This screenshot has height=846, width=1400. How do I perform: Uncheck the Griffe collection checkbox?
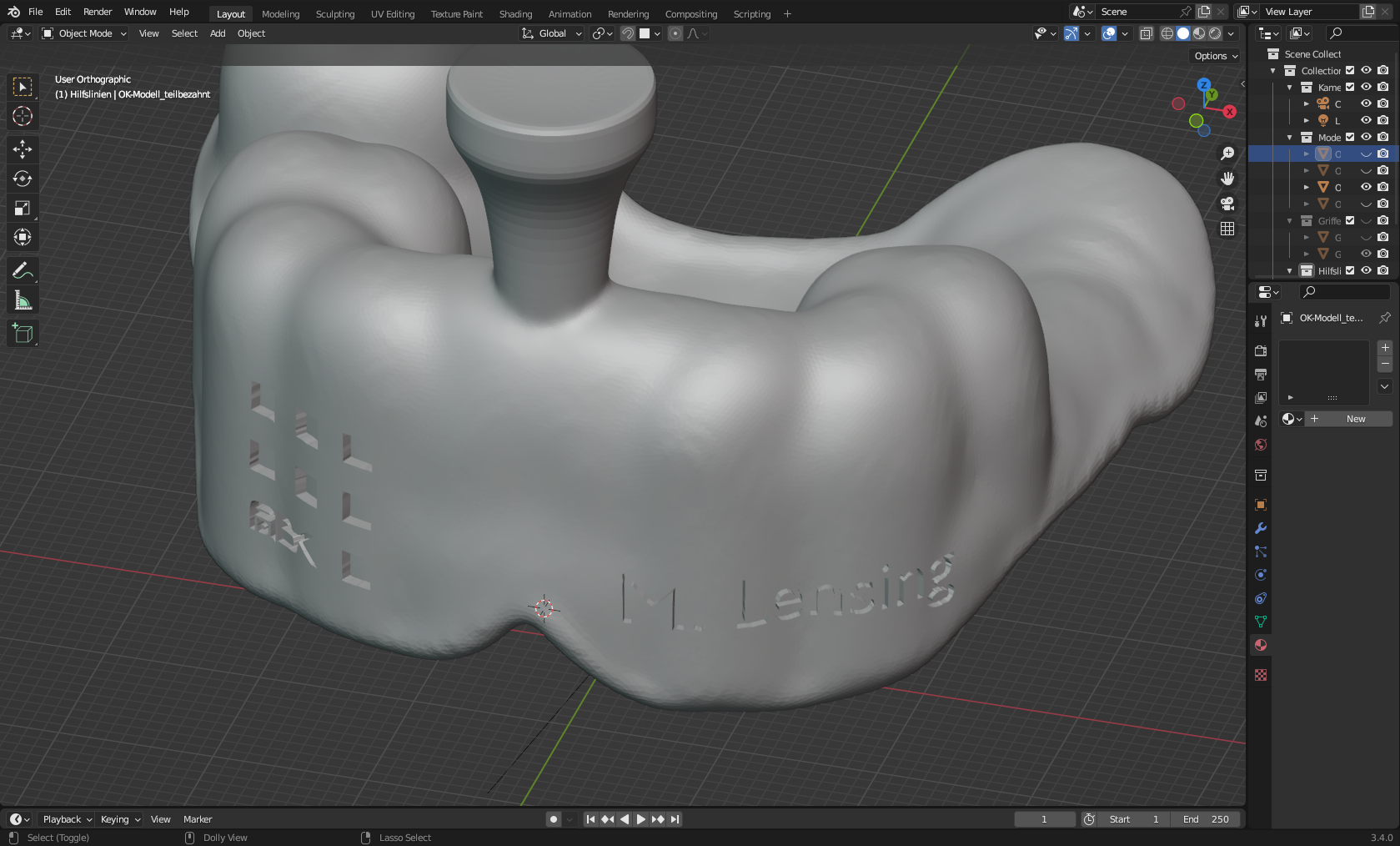tap(1350, 220)
